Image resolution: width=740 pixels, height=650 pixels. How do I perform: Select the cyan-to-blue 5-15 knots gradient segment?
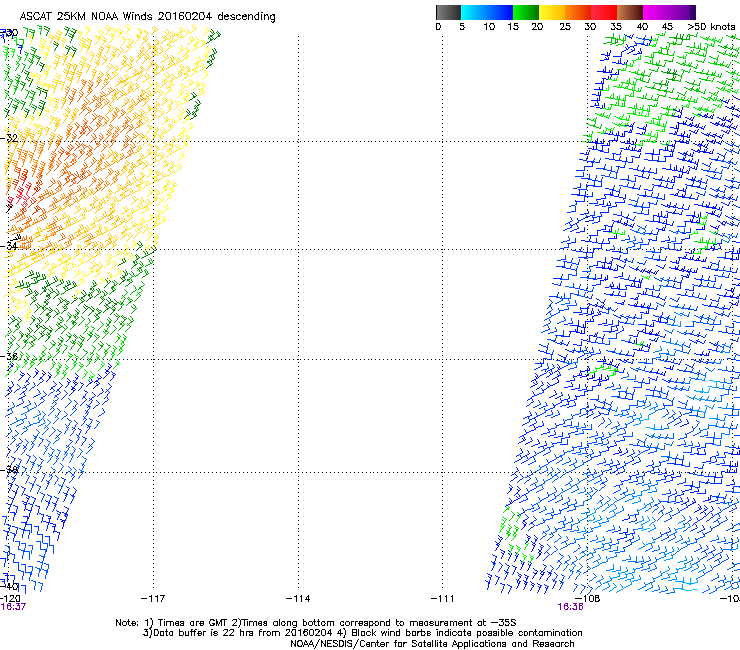[487, 12]
